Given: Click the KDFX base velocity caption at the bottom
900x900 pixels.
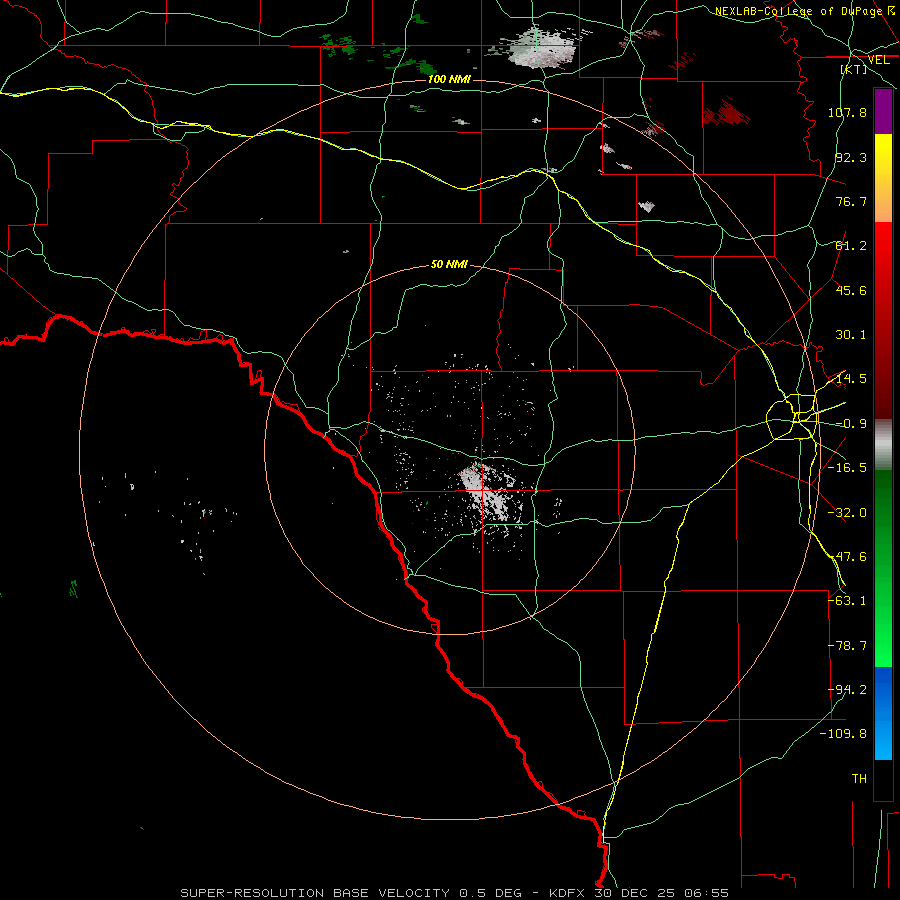Looking at the screenshot, I should pos(455,893).
